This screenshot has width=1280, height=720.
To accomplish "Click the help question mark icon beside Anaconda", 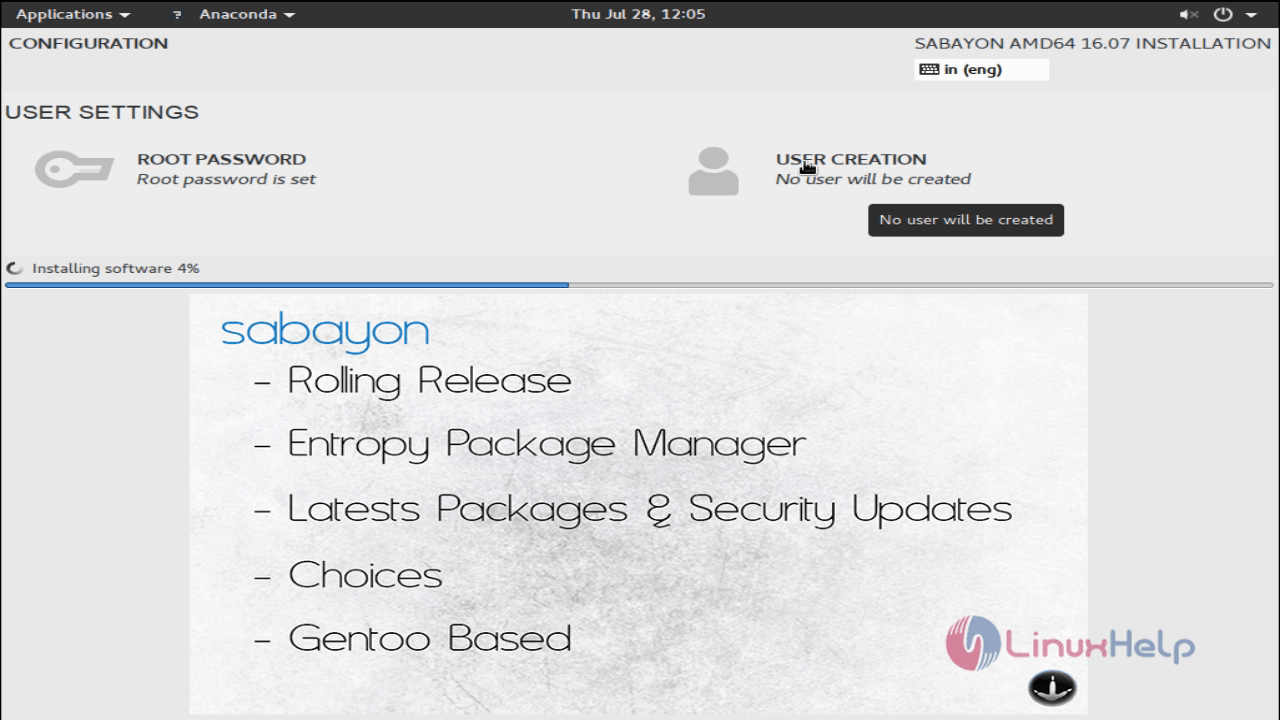I will tap(177, 15).
